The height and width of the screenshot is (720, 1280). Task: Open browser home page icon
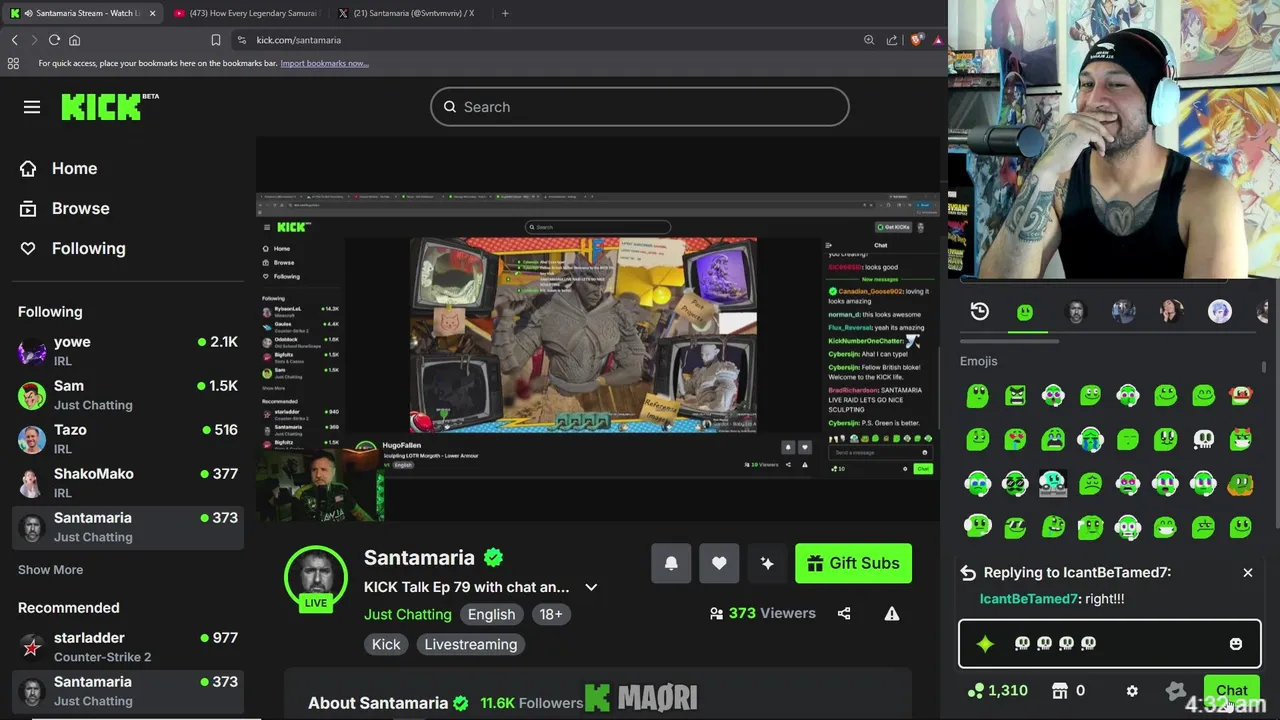pyautogui.click(x=74, y=40)
